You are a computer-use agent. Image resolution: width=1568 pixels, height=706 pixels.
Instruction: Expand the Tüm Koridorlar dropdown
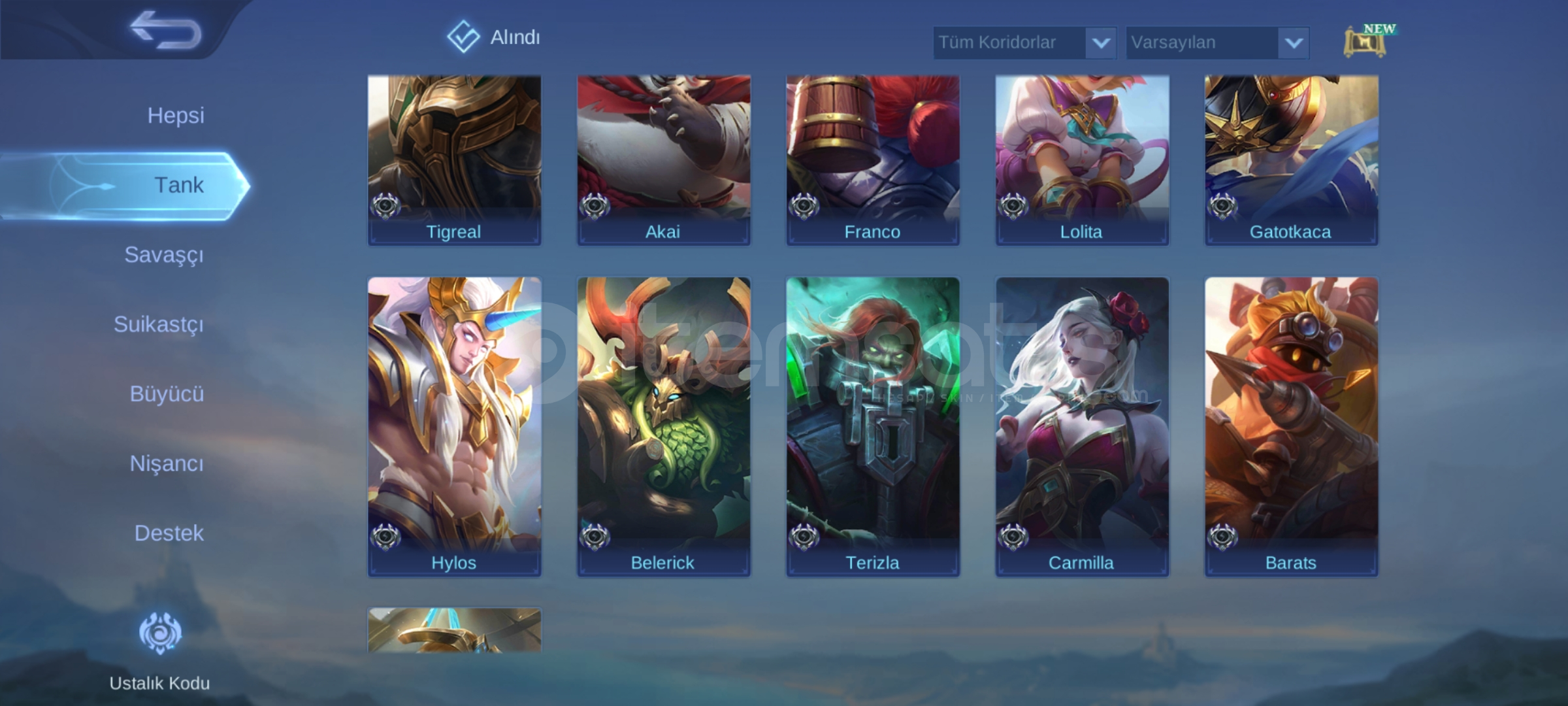click(1024, 42)
